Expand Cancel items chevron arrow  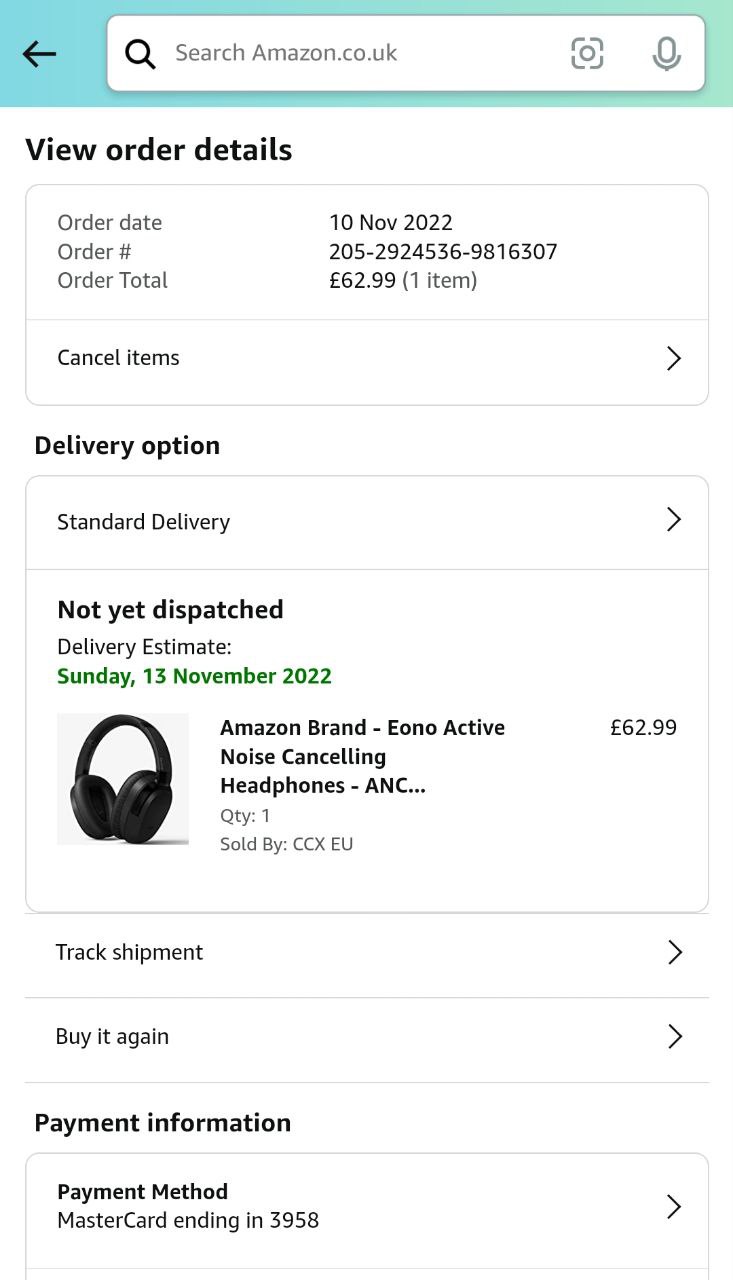674,359
